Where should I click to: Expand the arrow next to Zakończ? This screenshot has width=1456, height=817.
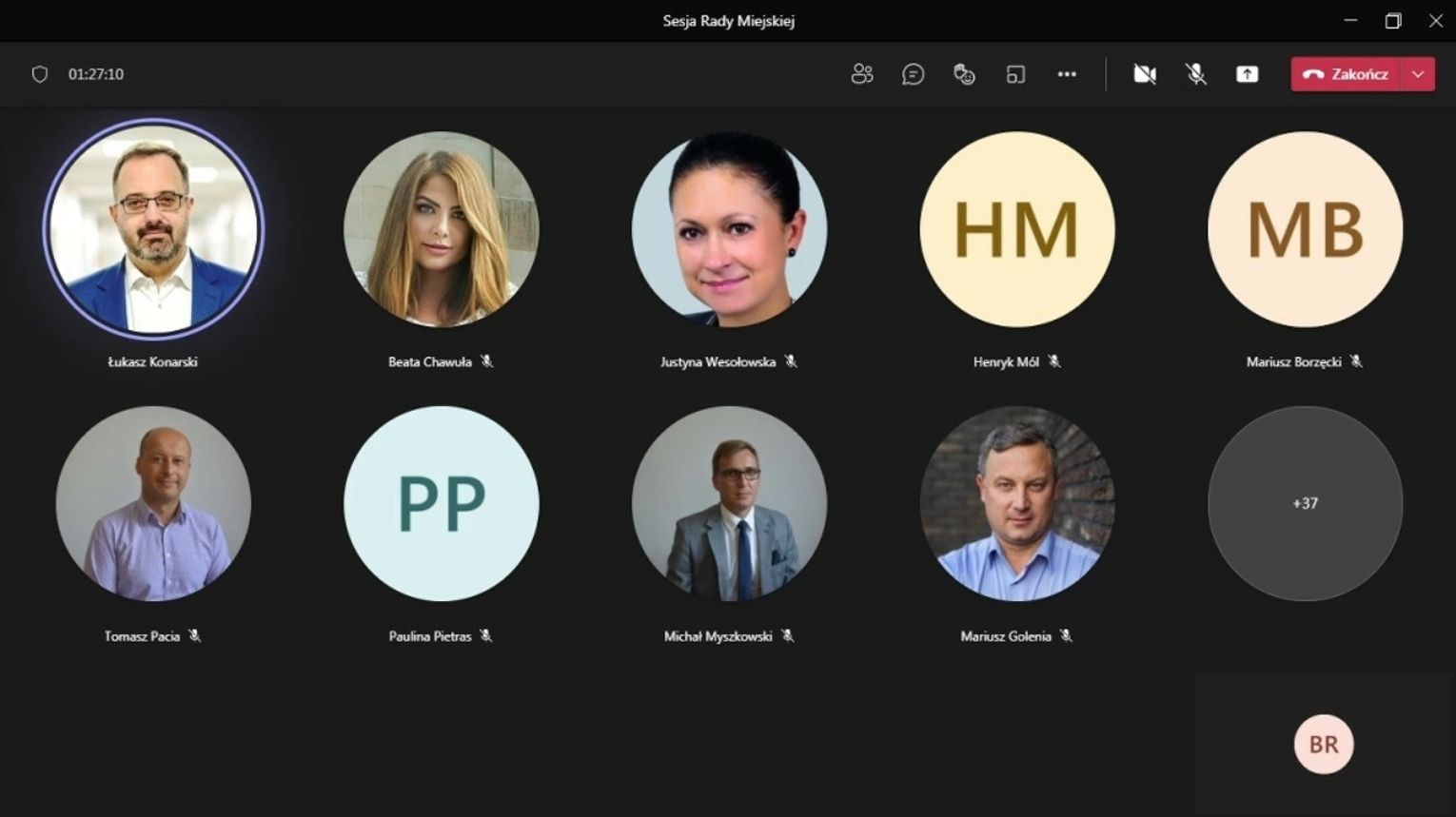(1418, 74)
